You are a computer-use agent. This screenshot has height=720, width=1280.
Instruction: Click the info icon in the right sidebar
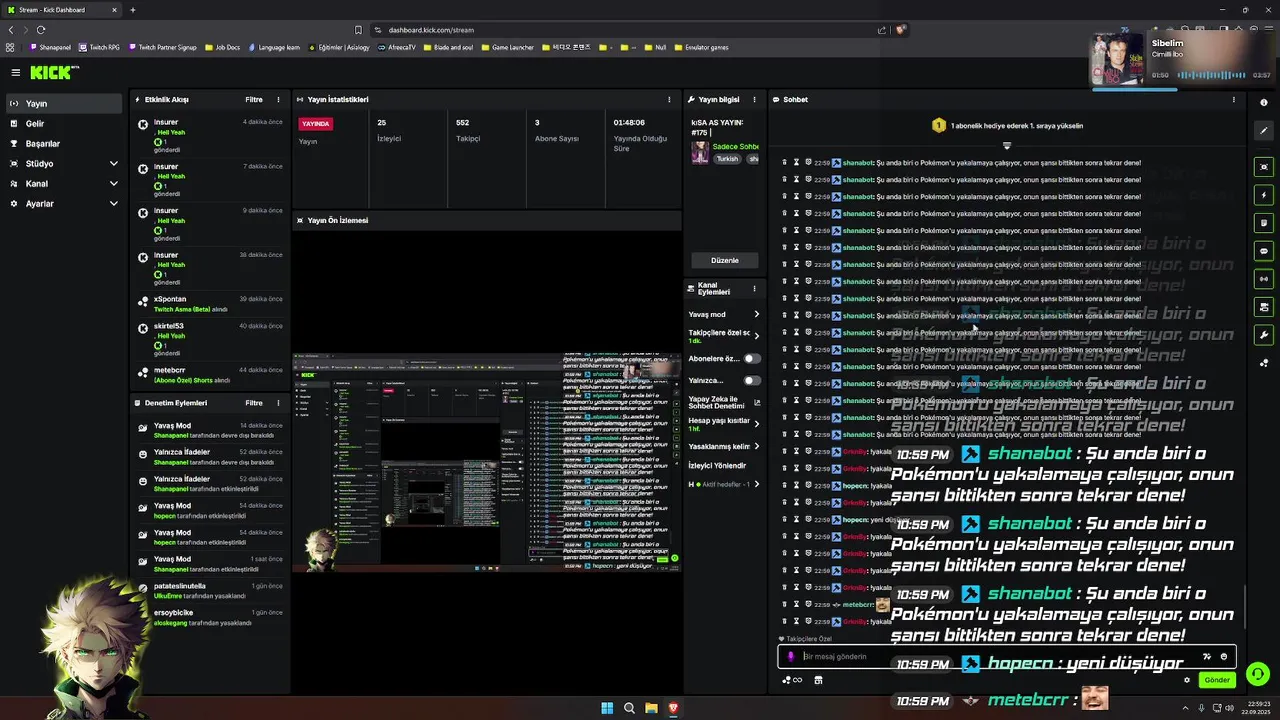(1264, 103)
